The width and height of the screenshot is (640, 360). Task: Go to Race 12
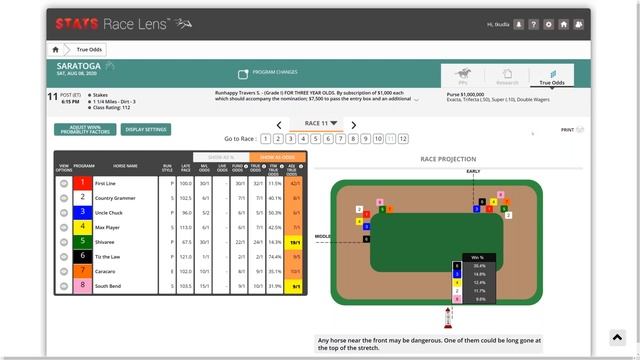pyautogui.click(x=403, y=139)
